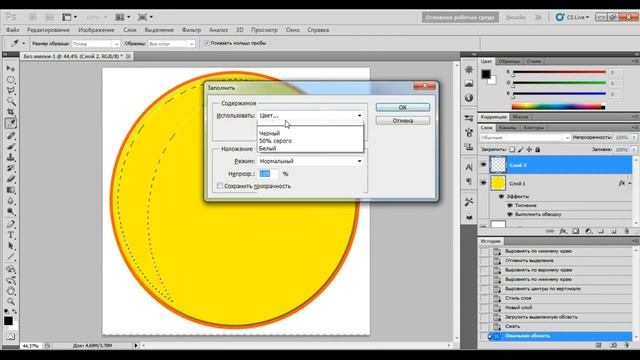Viewport: 640px width, 360px height.
Task: Open the Paragraph panel dock icon
Action: click(x=469, y=181)
